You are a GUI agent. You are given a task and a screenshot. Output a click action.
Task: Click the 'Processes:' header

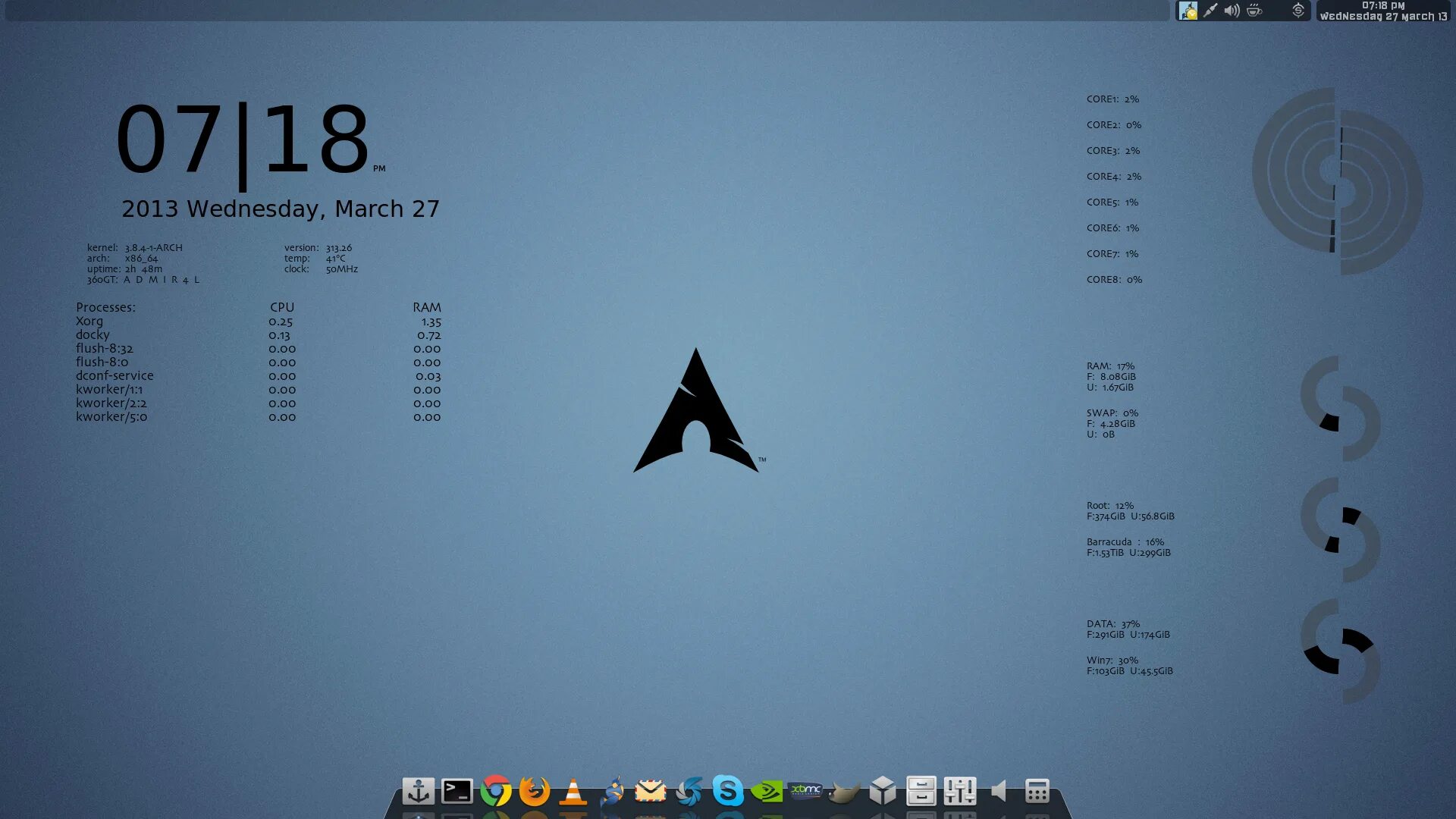point(105,307)
